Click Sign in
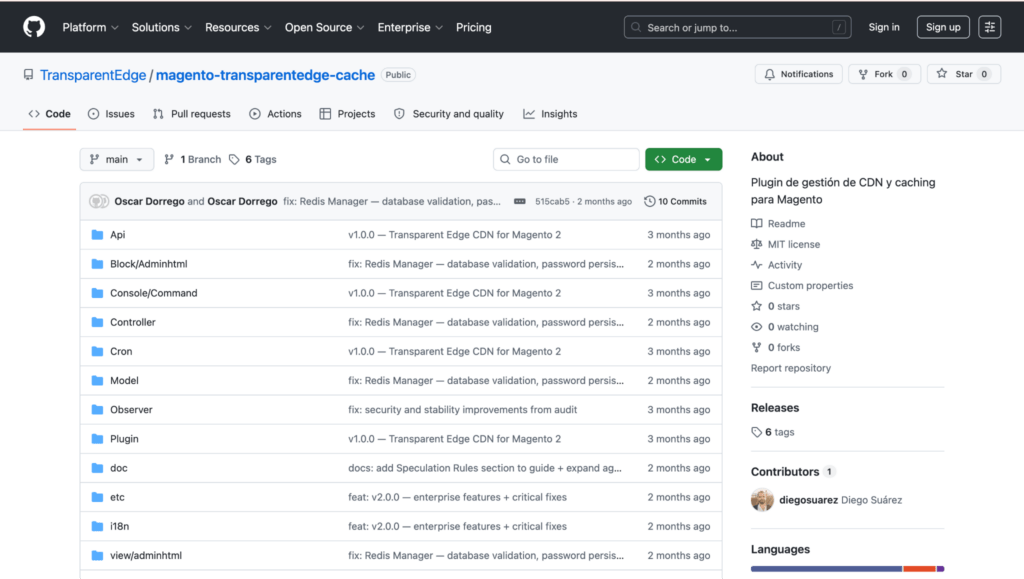 pyautogui.click(x=884, y=27)
